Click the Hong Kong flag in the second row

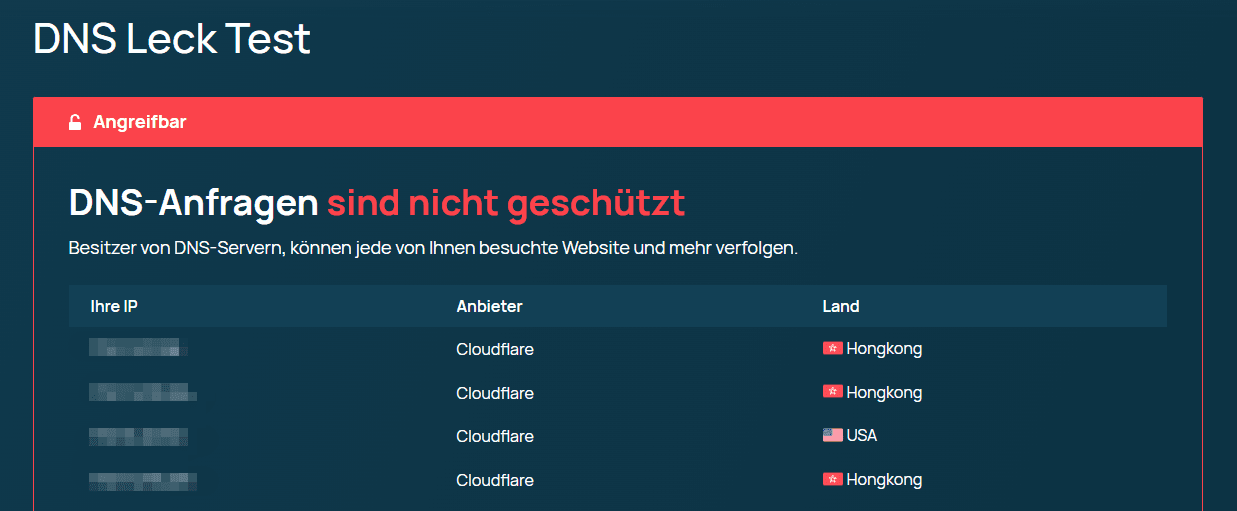point(832,393)
